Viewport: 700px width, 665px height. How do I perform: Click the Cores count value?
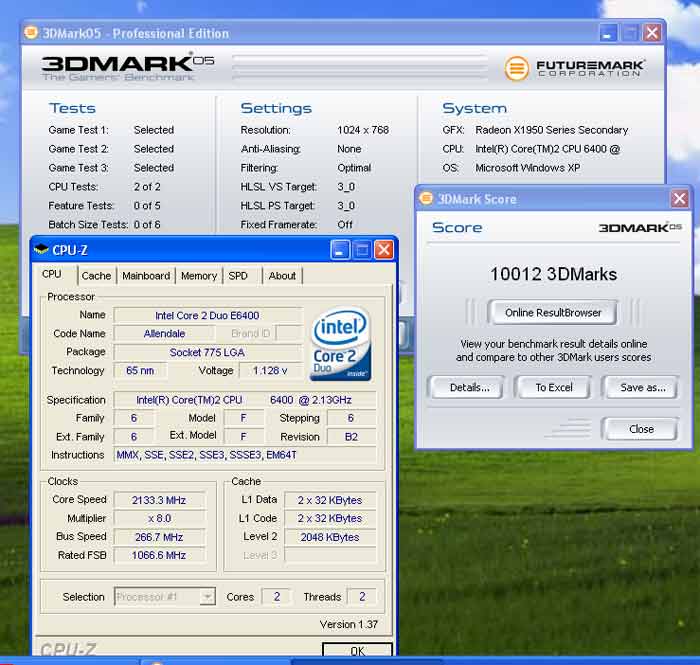[x=277, y=597]
